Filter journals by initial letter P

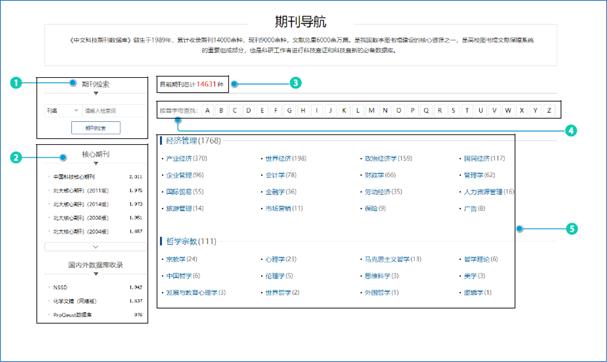(412, 110)
